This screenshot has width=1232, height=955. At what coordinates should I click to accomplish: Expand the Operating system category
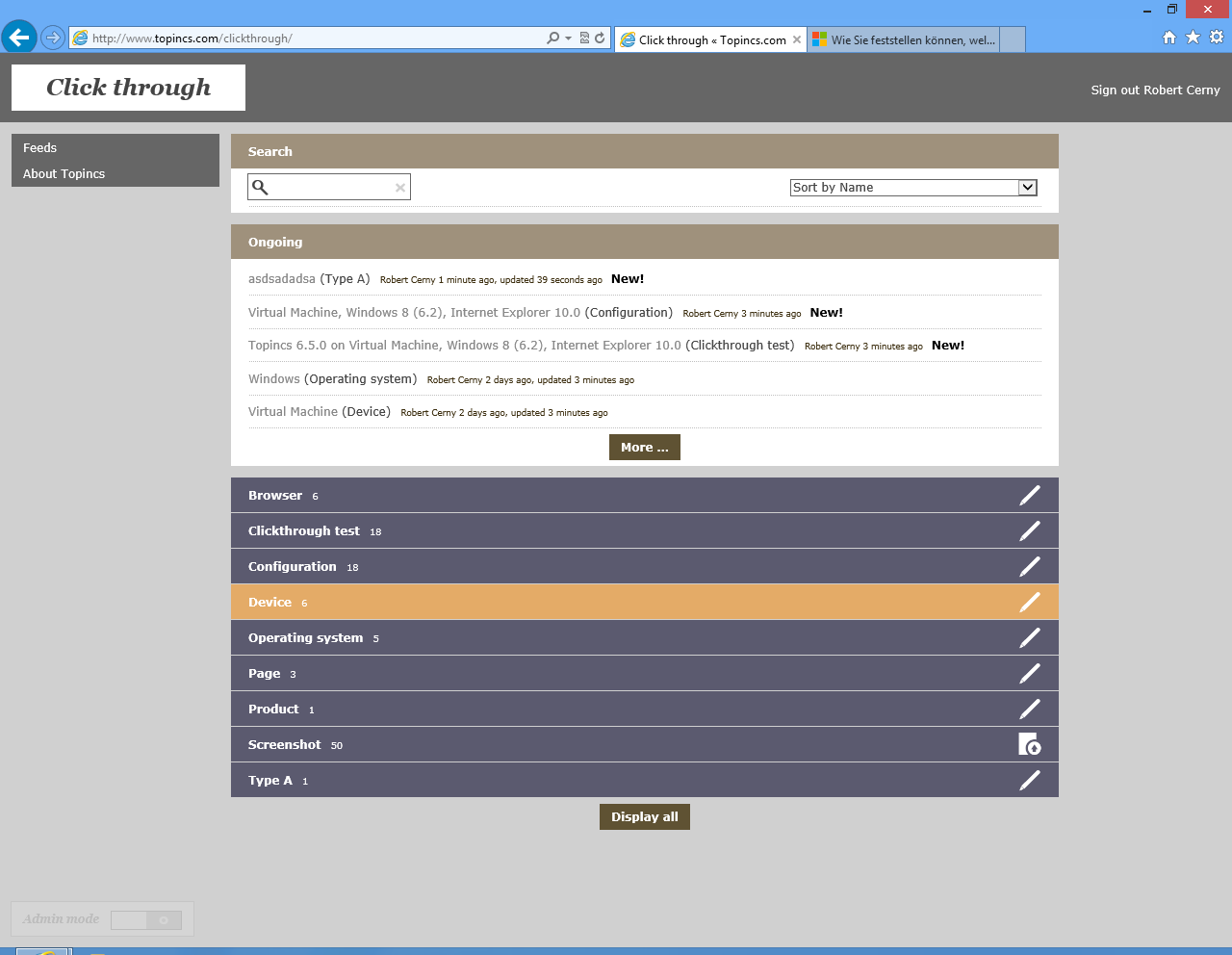click(x=306, y=638)
